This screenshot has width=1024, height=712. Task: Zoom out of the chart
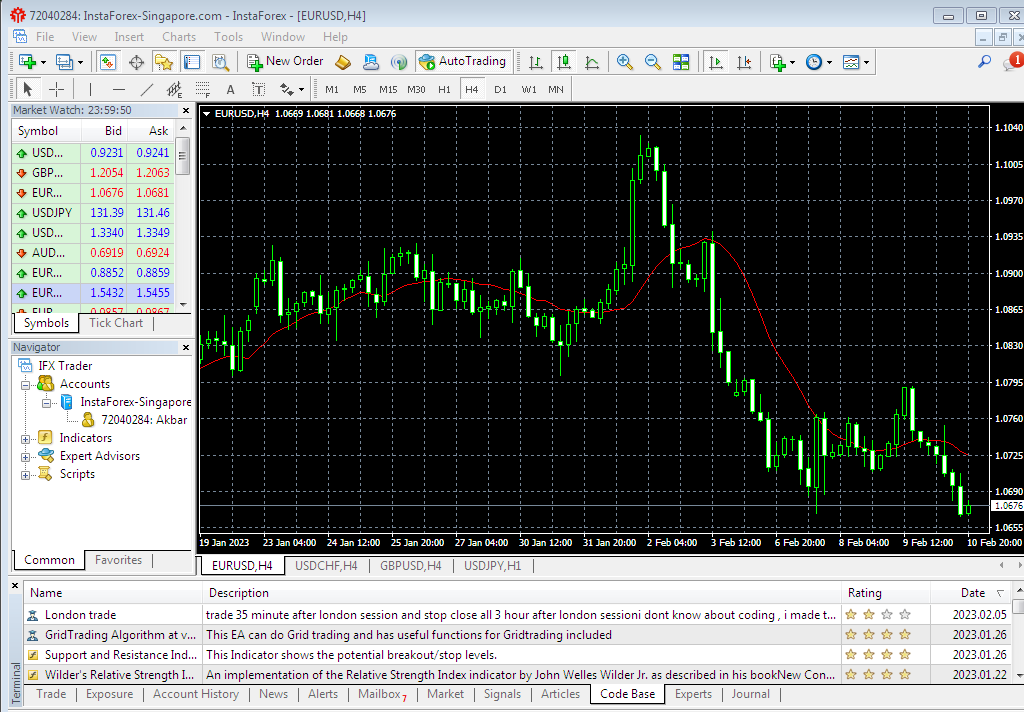(x=652, y=62)
